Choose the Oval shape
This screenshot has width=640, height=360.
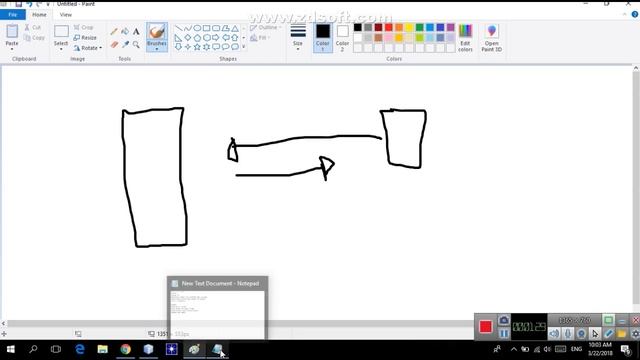pos(197,28)
